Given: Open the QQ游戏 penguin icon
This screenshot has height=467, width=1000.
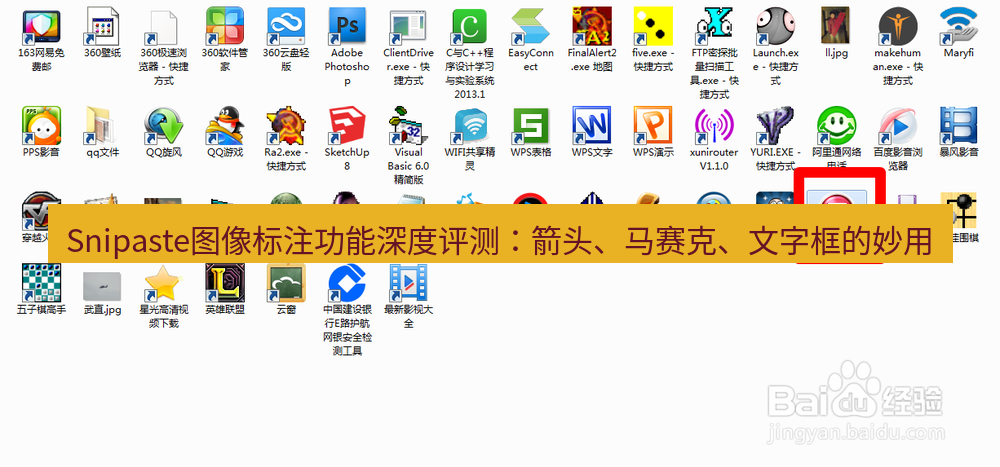Looking at the screenshot, I should point(225,126).
